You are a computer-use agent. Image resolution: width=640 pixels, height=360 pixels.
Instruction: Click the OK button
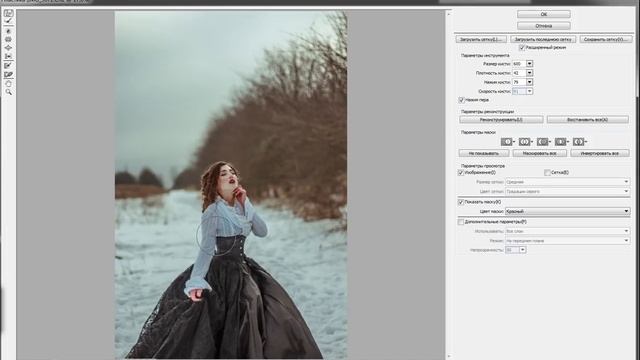pos(544,14)
